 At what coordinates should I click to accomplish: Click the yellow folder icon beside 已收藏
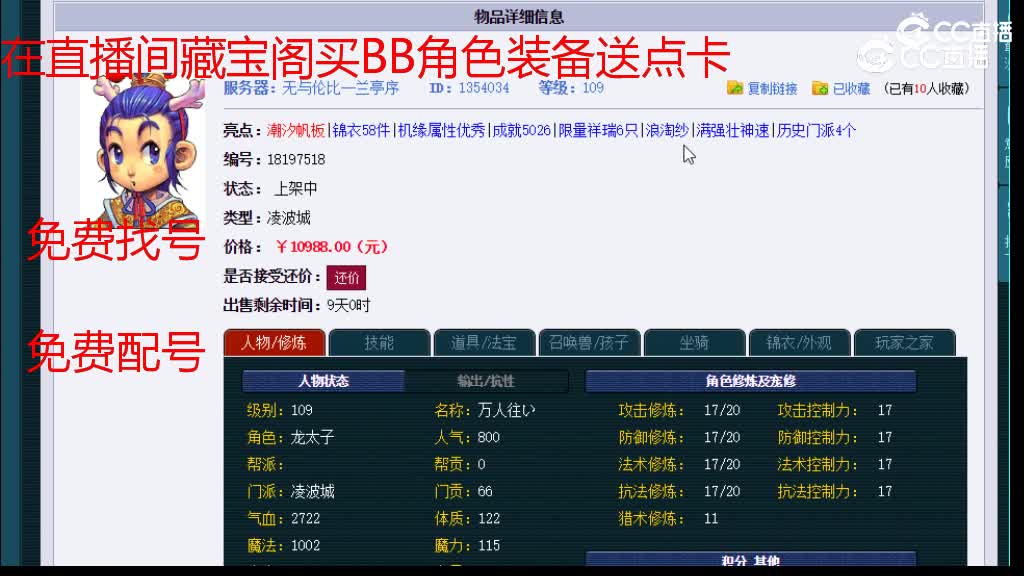[x=820, y=88]
